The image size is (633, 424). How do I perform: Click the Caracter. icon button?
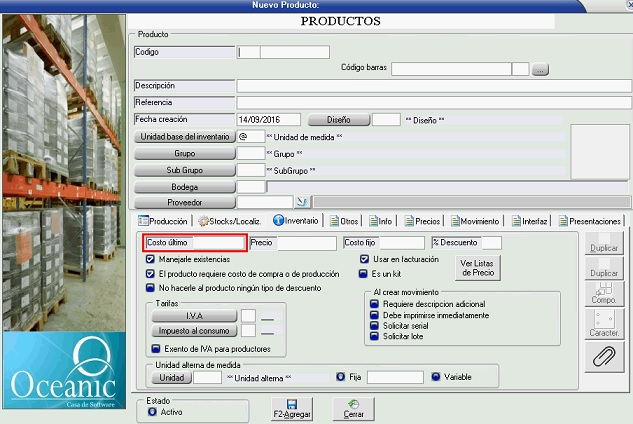point(603,323)
